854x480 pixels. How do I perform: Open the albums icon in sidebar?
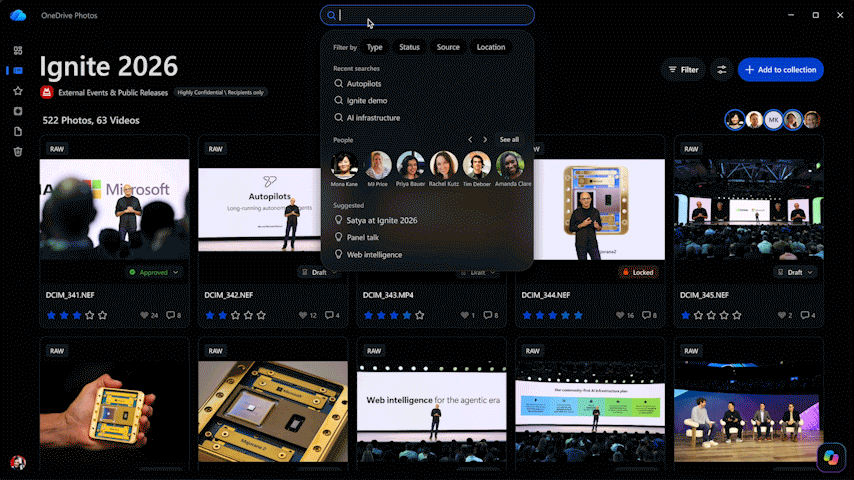[x=18, y=111]
